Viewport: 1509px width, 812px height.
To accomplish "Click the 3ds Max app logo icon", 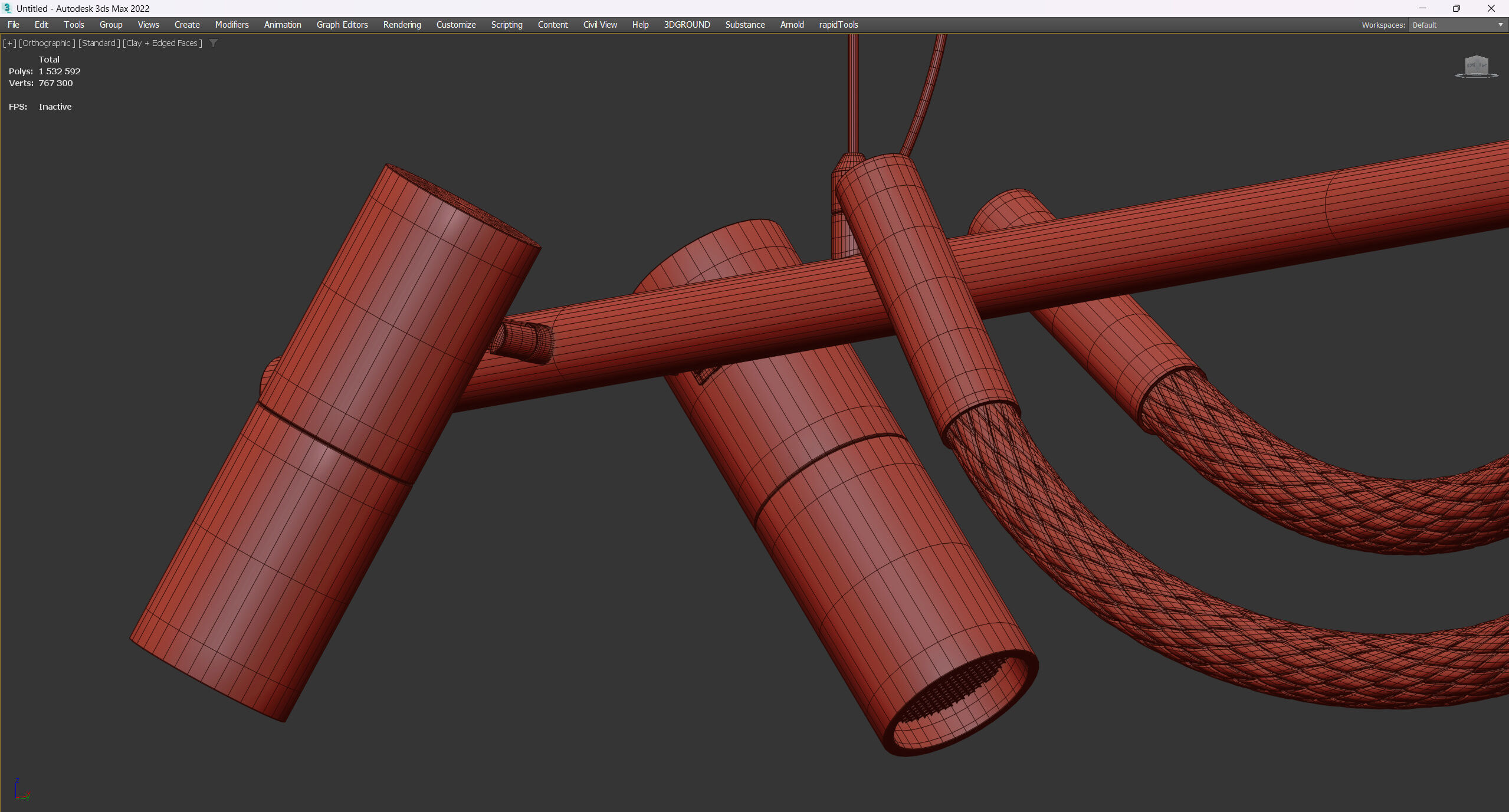I will (7, 8).
